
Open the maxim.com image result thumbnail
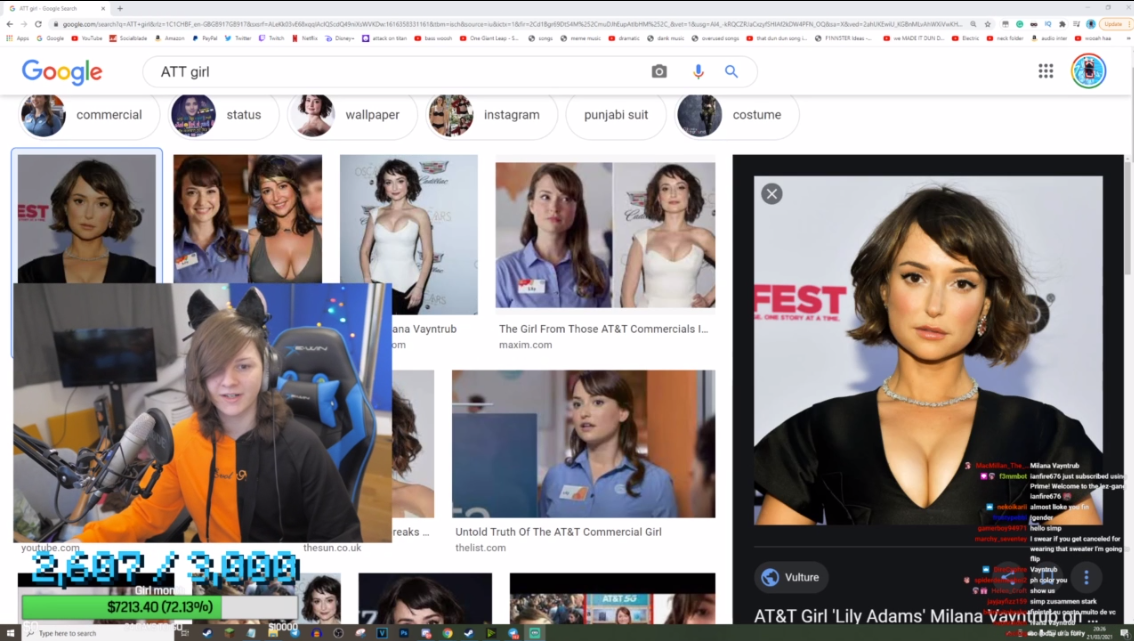(605, 235)
